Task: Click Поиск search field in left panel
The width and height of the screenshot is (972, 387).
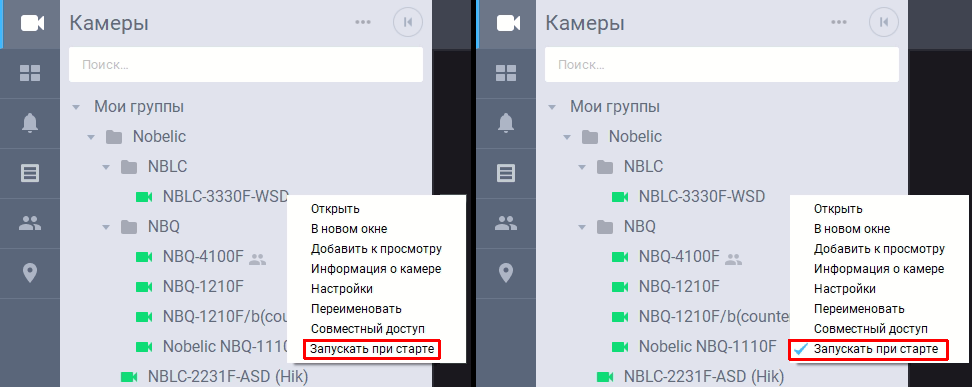Action: click(x=245, y=64)
